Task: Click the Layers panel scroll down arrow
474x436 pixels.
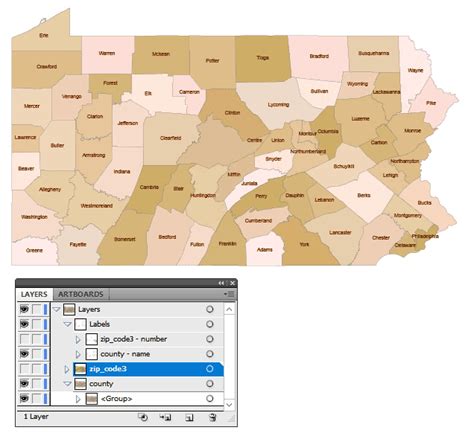Action: pyautogui.click(x=229, y=404)
